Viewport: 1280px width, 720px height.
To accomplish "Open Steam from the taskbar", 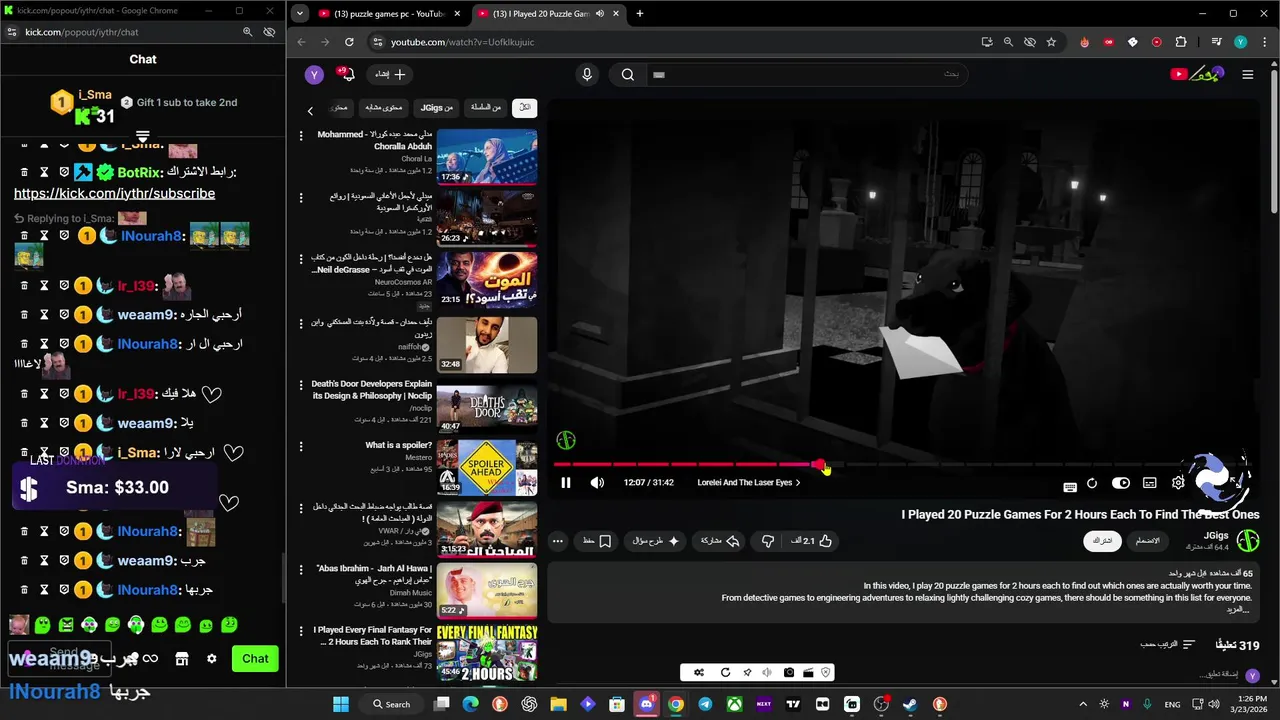I will [x=909, y=704].
